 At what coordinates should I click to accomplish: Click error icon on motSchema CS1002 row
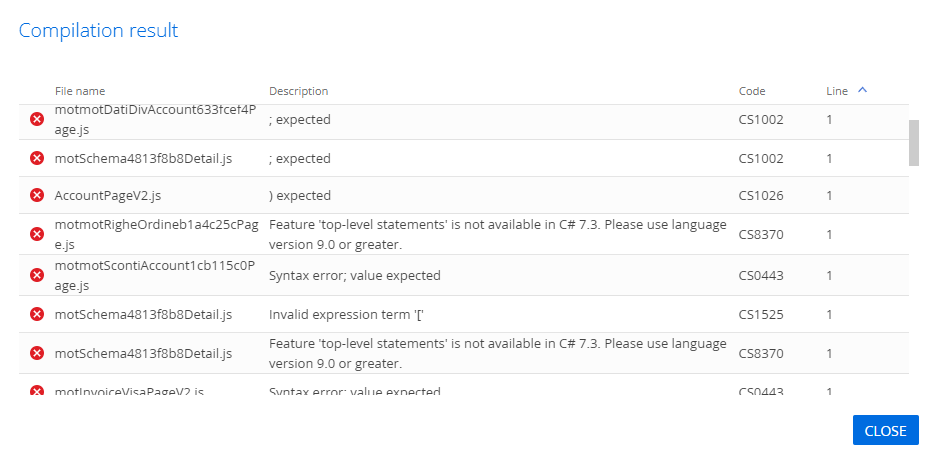37,158
